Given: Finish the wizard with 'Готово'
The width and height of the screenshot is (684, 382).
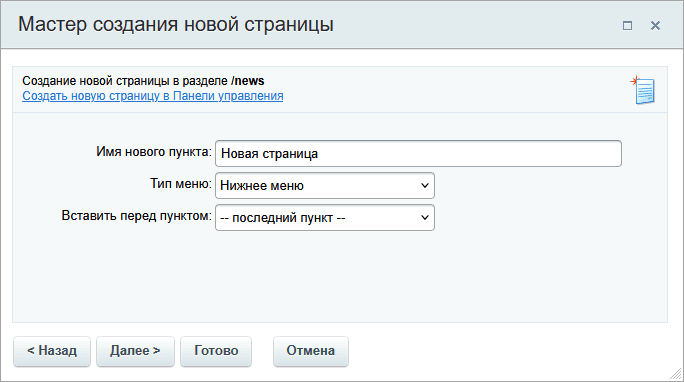Looking at the screenshot, I should (x=216, y=351).
